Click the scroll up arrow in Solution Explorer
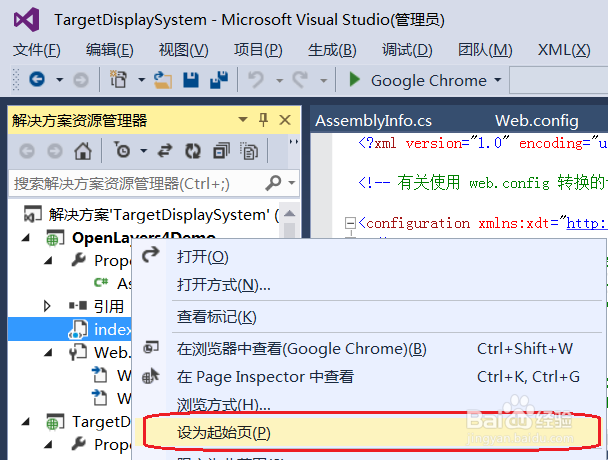Screen dimensions: 608x460 (x=290, y=214)
